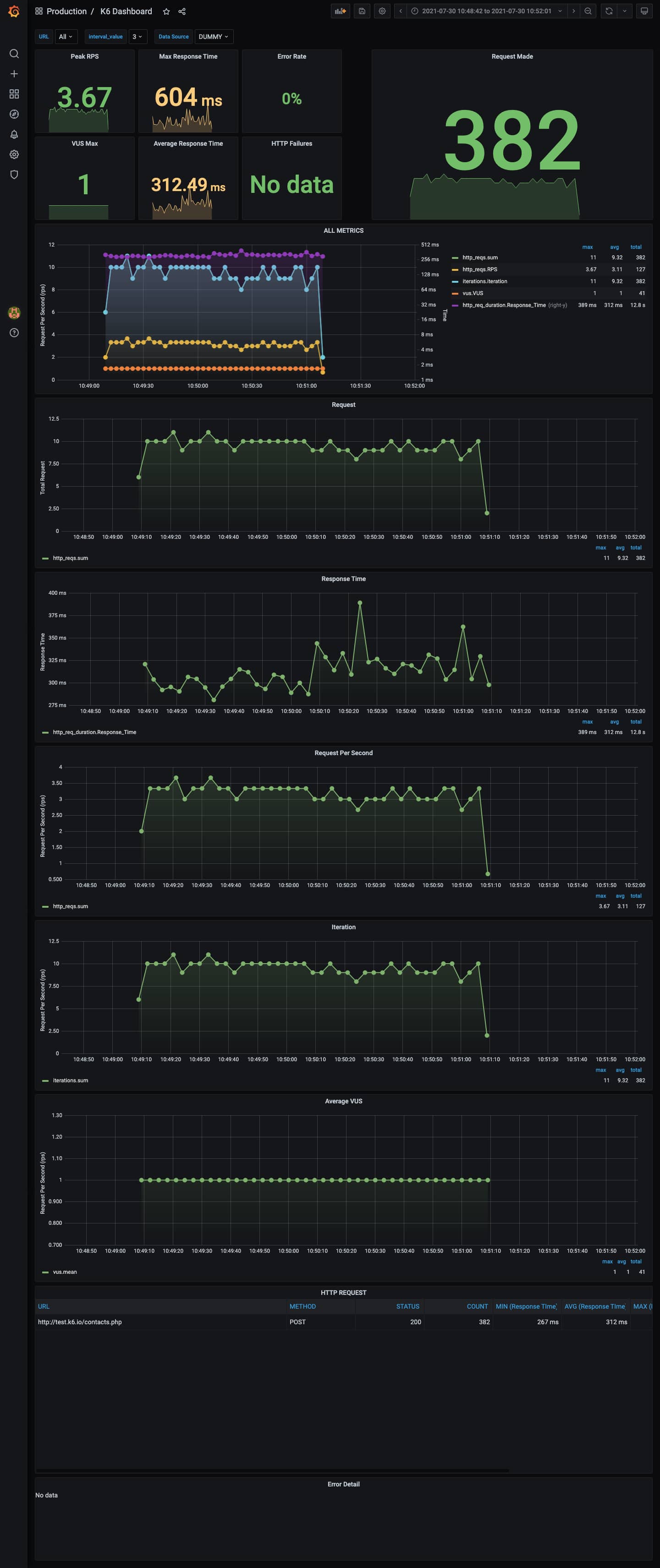The image size is (660, 1568).
Task: Click the purple http_req_duration.Response_Time legend swatch
Action: (455, 305)
